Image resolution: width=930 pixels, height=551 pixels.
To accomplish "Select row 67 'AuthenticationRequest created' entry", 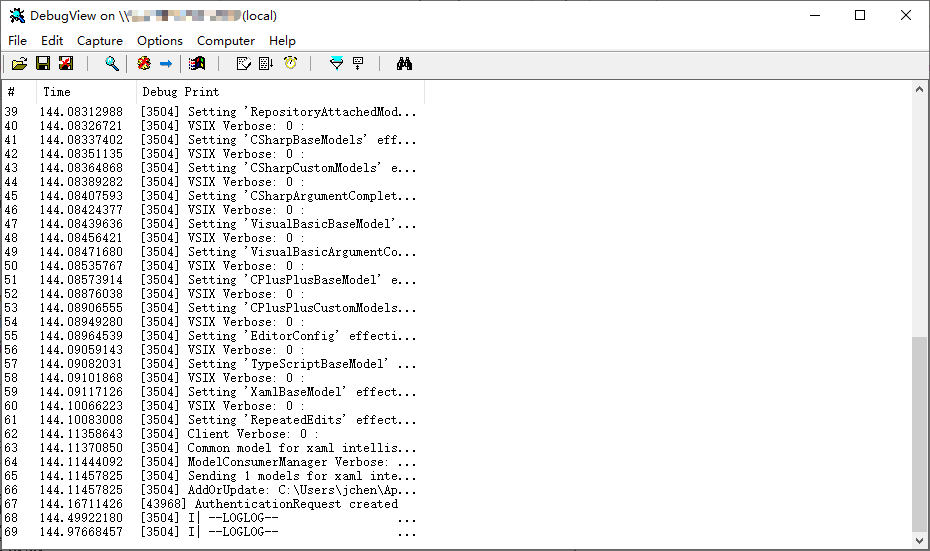I will click(x=211, y=504).
